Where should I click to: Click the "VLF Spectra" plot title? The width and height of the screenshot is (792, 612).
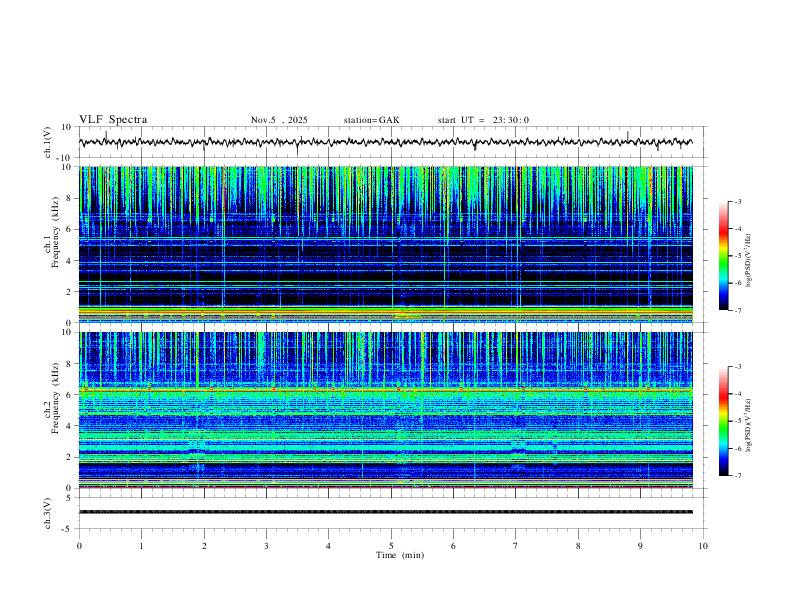pyautogui.click(x=113, y=120)
